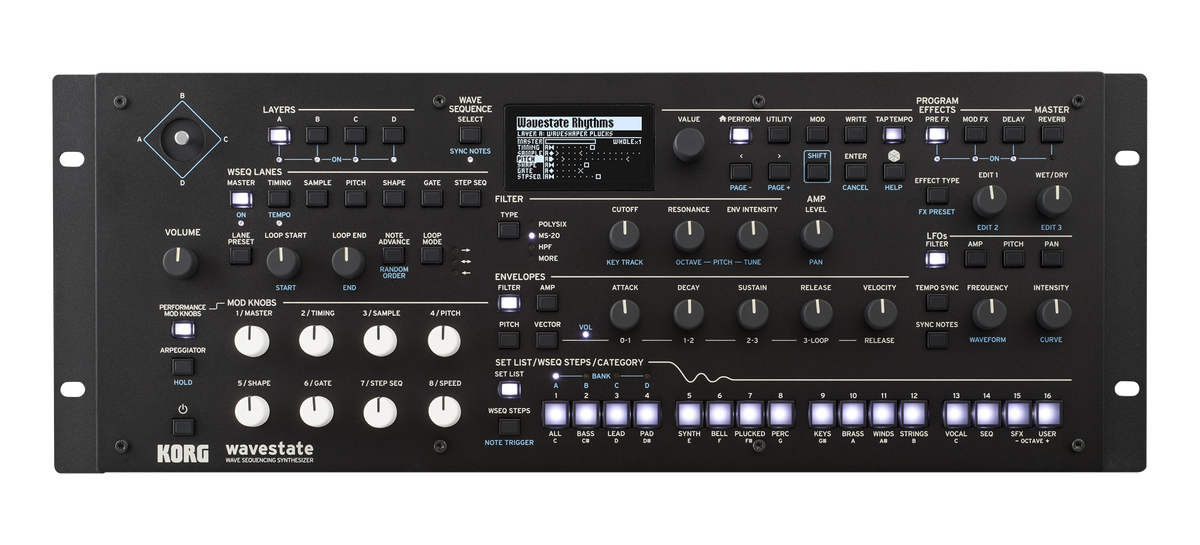Click the ENV INTENSITY knob

pyautogui.click(x=752, y=236)
